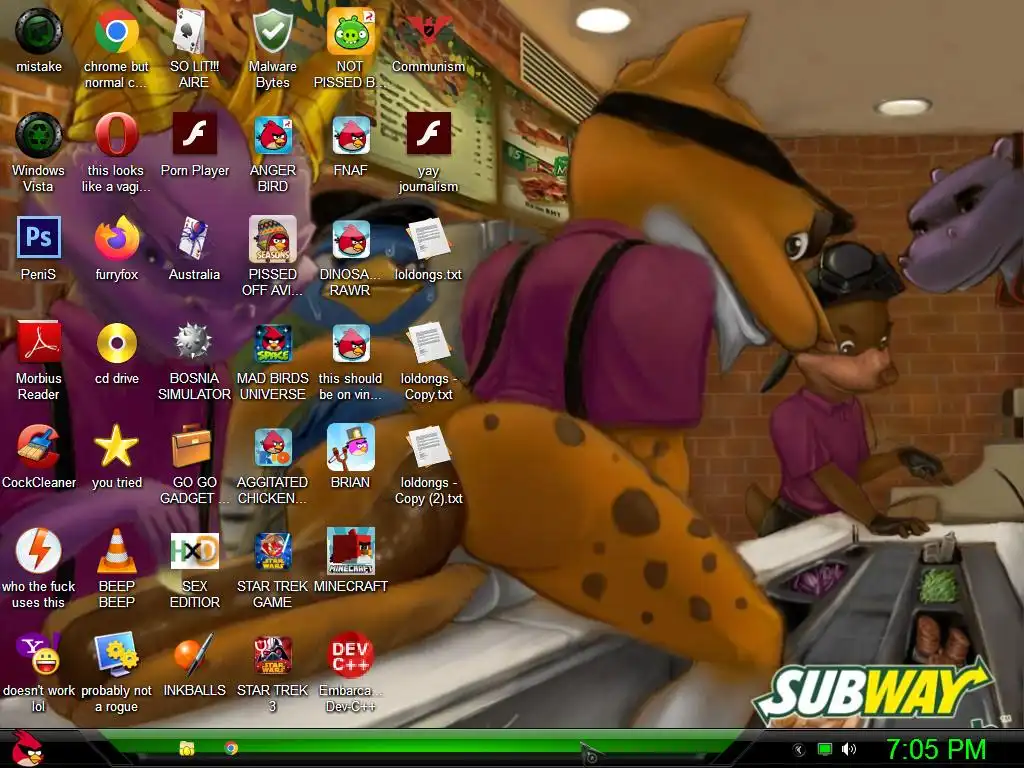The width and height of the screenshot is (1024, 768).
Task: Launch the STAR TREK GAME icon
Action: [x=272, y=551]
